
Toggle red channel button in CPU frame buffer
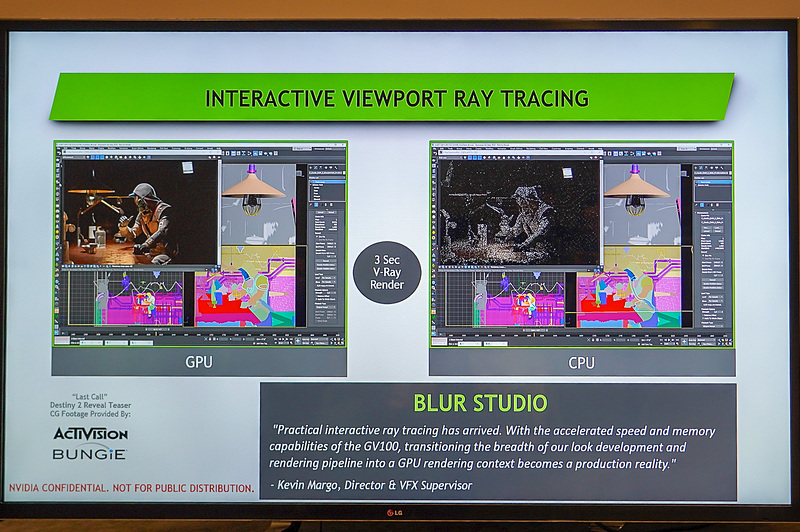pos(470,157)
